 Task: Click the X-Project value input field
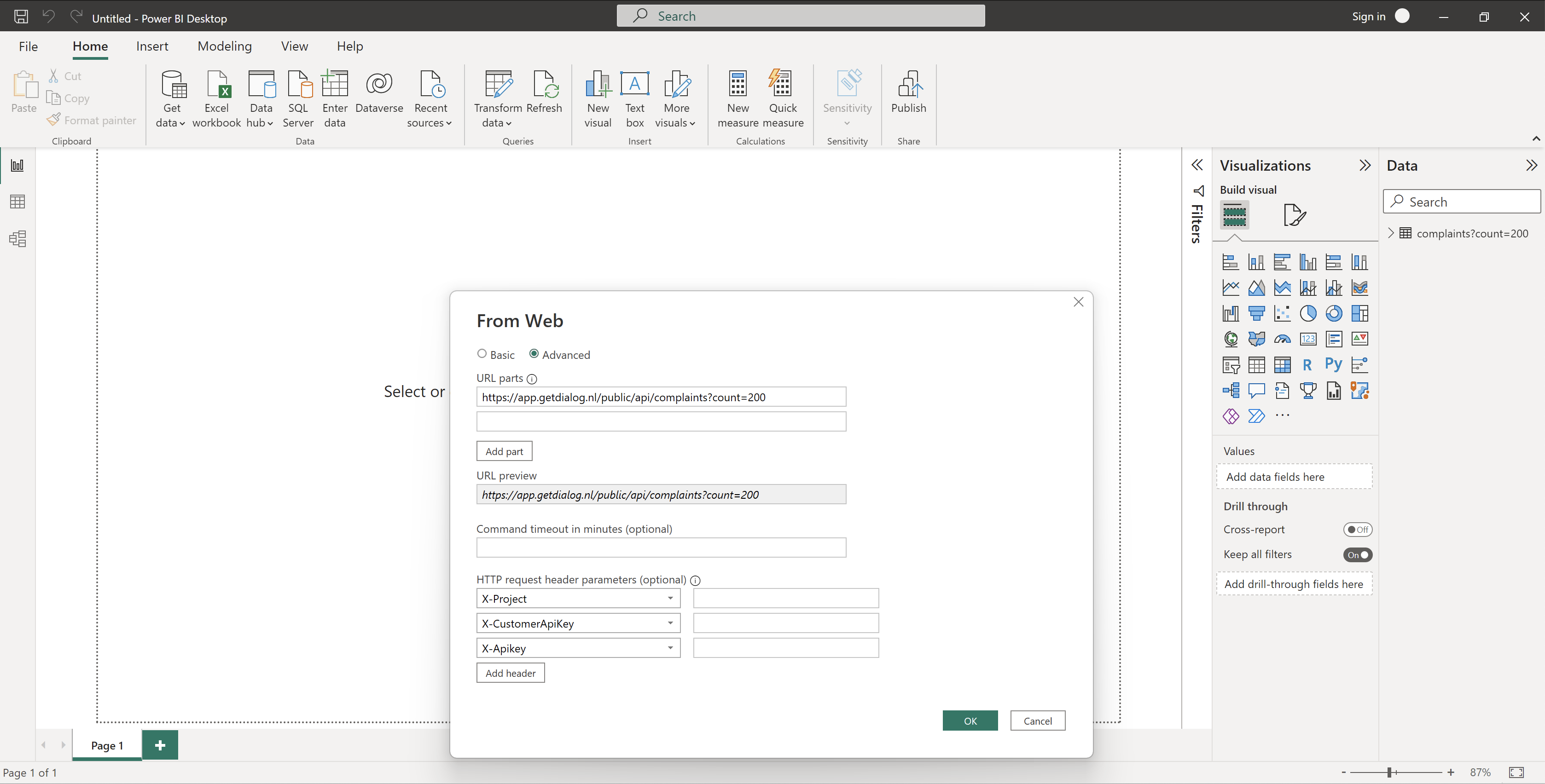pos(786,598)
